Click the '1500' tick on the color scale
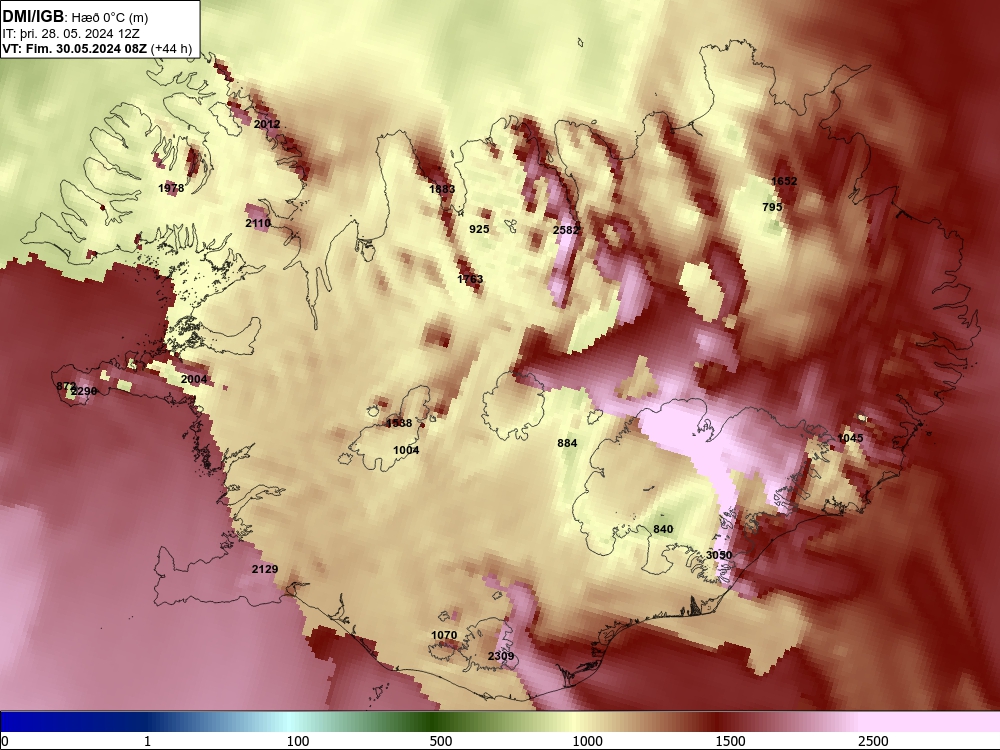This screenshot has width=1000, height=750. click(x=730, y=741)
